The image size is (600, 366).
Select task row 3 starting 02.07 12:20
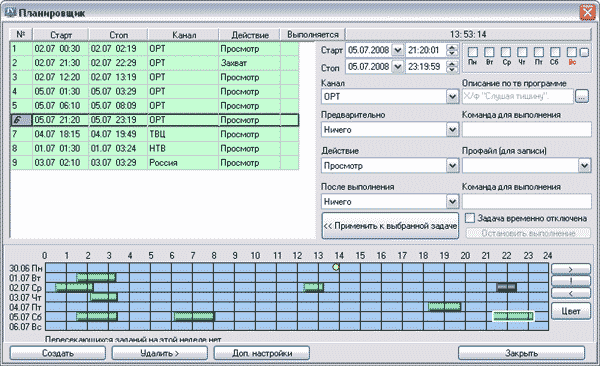click(x=155, y=77)
